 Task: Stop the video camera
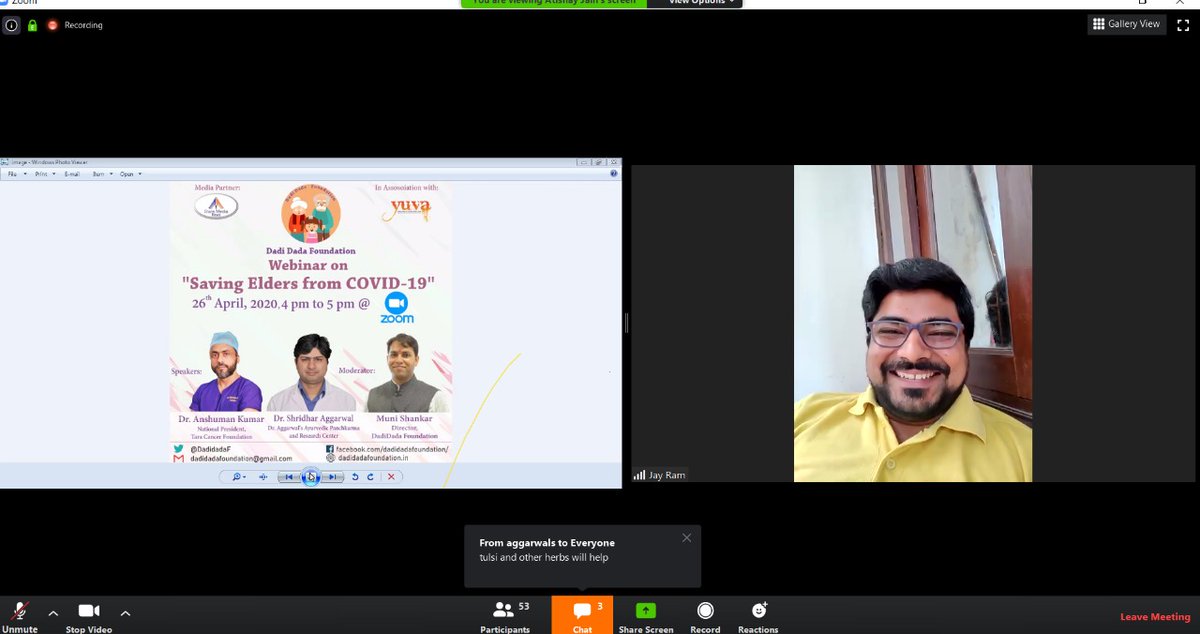pyautogui.click(x=89, y=615)
